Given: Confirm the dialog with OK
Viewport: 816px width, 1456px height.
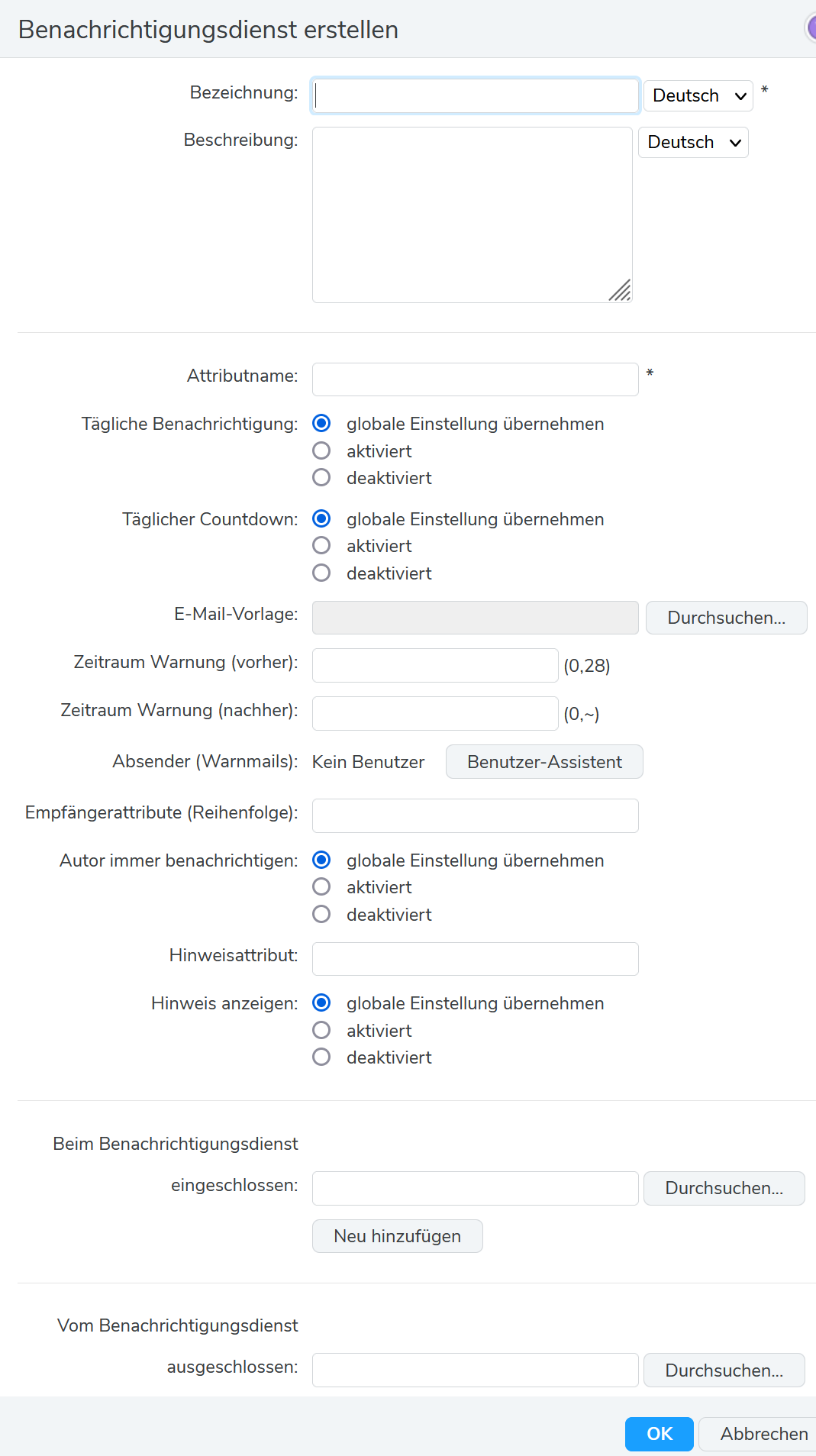Looking at the screenshot, I should point(659,1434).
